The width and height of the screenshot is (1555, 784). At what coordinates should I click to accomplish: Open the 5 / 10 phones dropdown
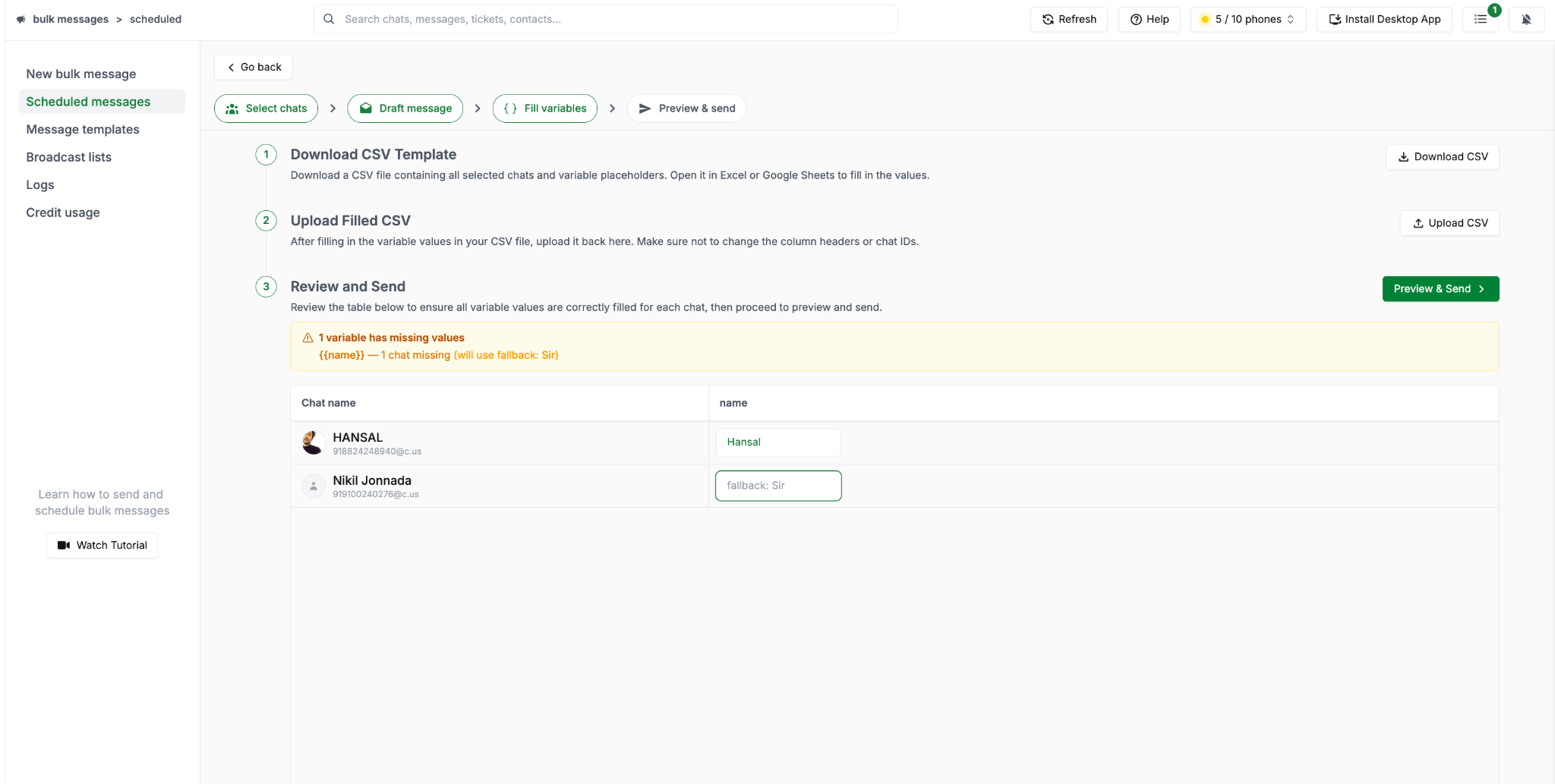point(1248,19)
